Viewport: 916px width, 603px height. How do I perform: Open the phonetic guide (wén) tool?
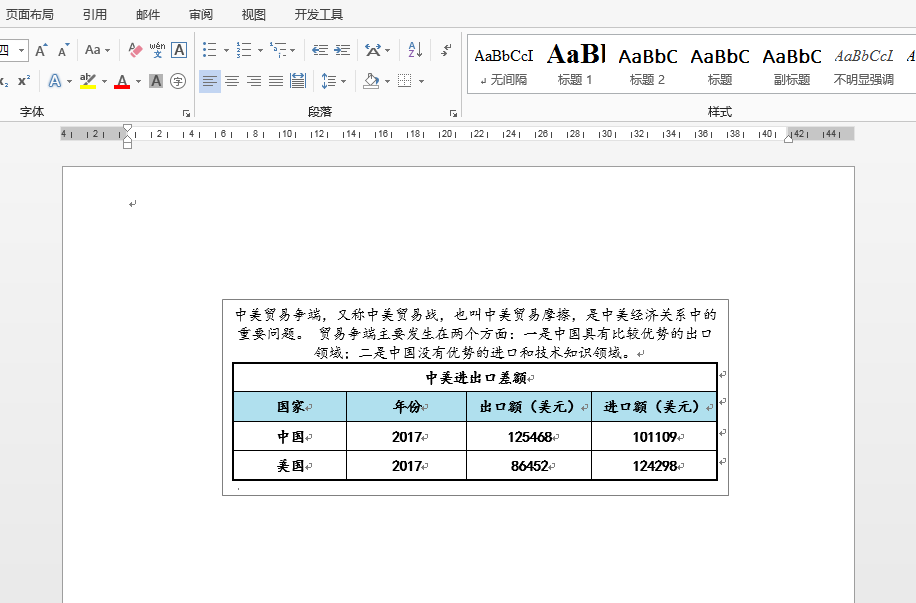tap(157, 50)
